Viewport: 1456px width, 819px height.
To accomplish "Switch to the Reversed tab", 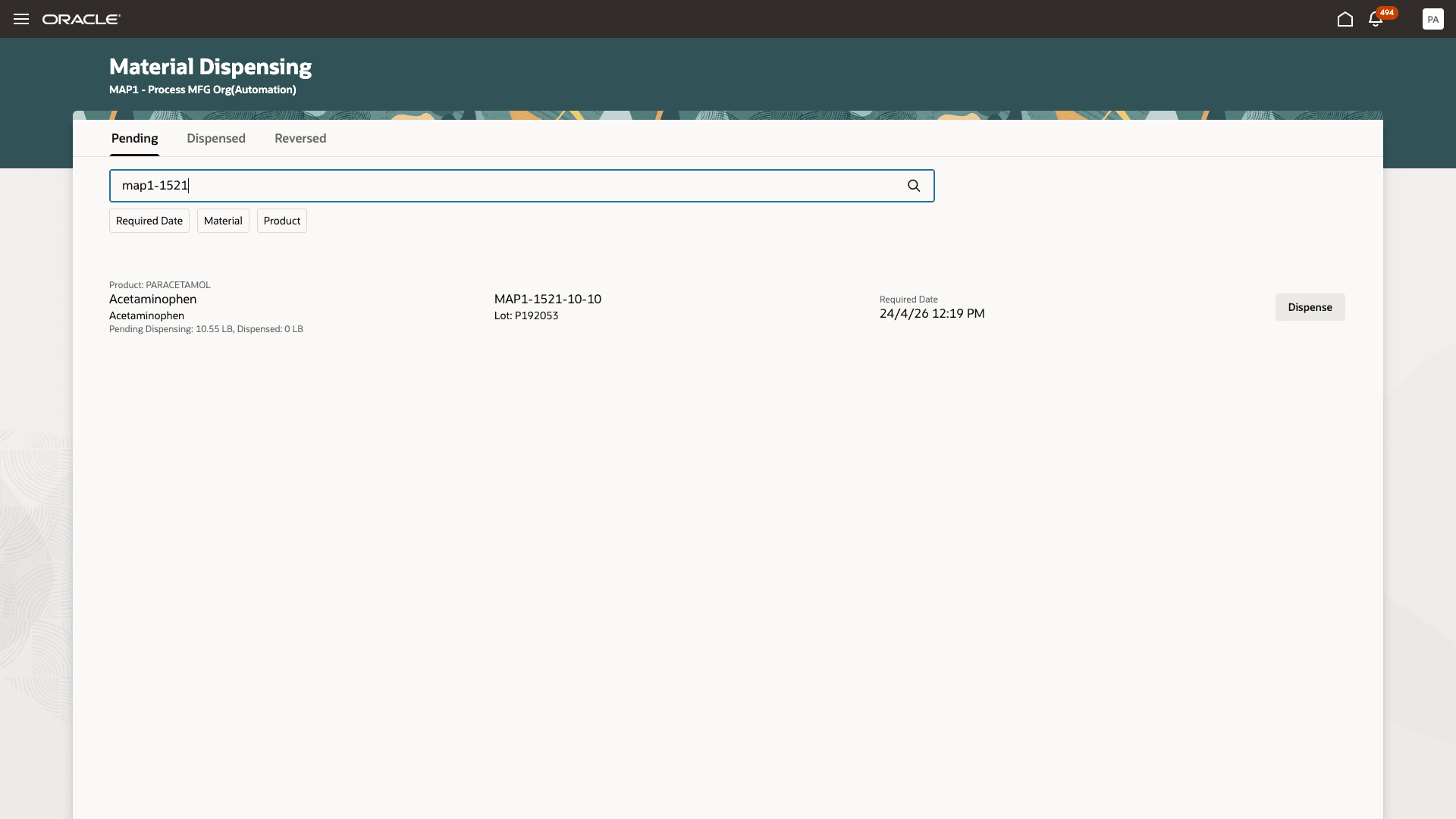I will tap(300, 138).
